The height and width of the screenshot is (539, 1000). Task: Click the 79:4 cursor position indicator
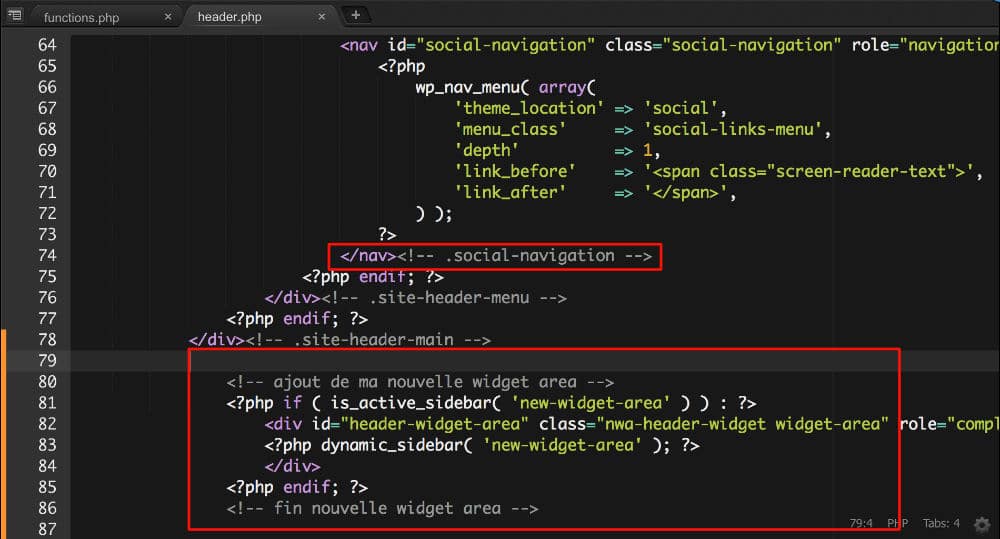coord(861,523)
